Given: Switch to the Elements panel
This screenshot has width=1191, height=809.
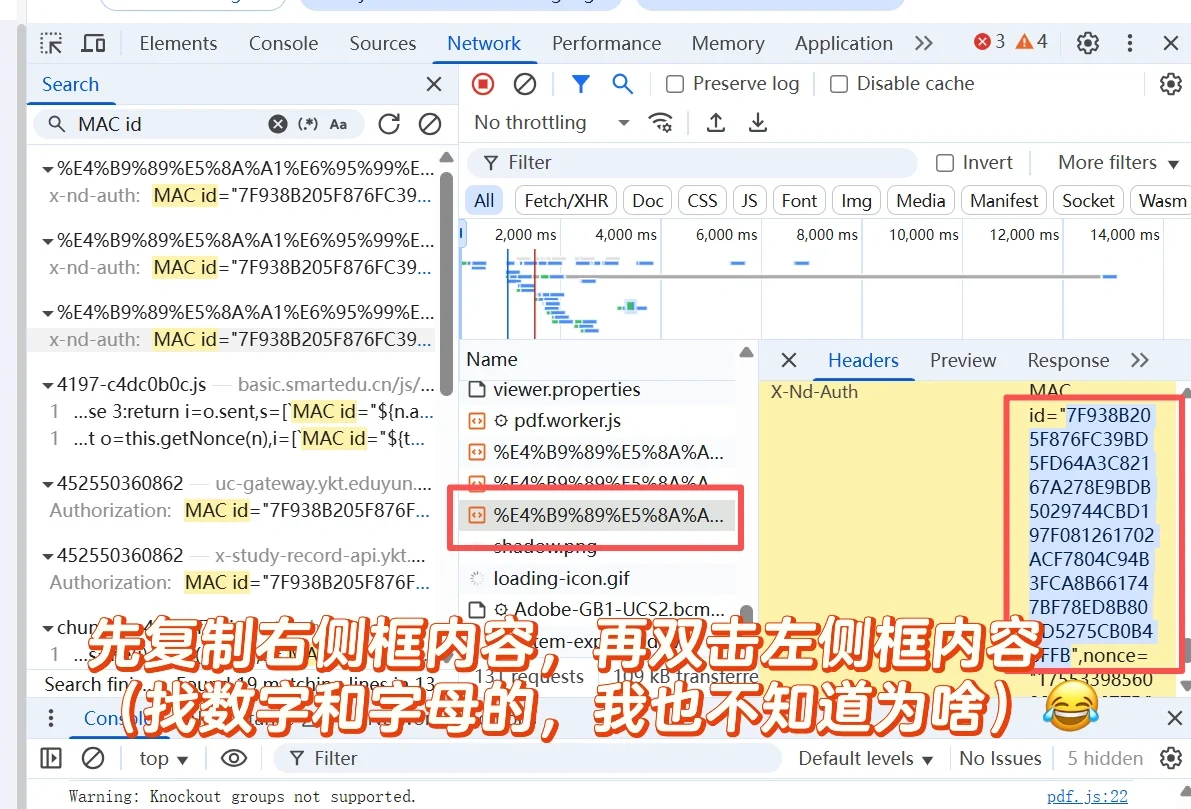Looking at the screenshot, I should (178, 43).
